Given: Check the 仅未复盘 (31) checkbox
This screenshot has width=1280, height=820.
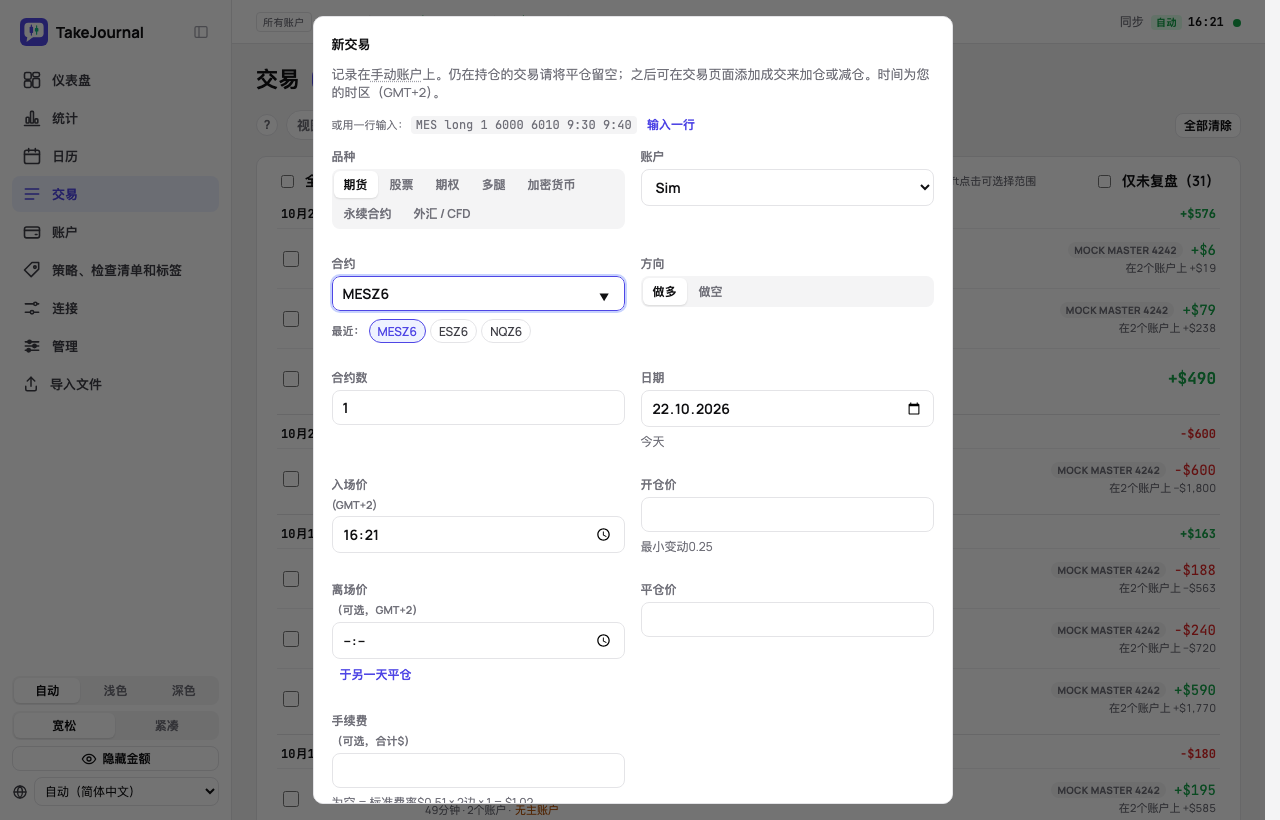Looking at the screenshot, I should 1104,181.
